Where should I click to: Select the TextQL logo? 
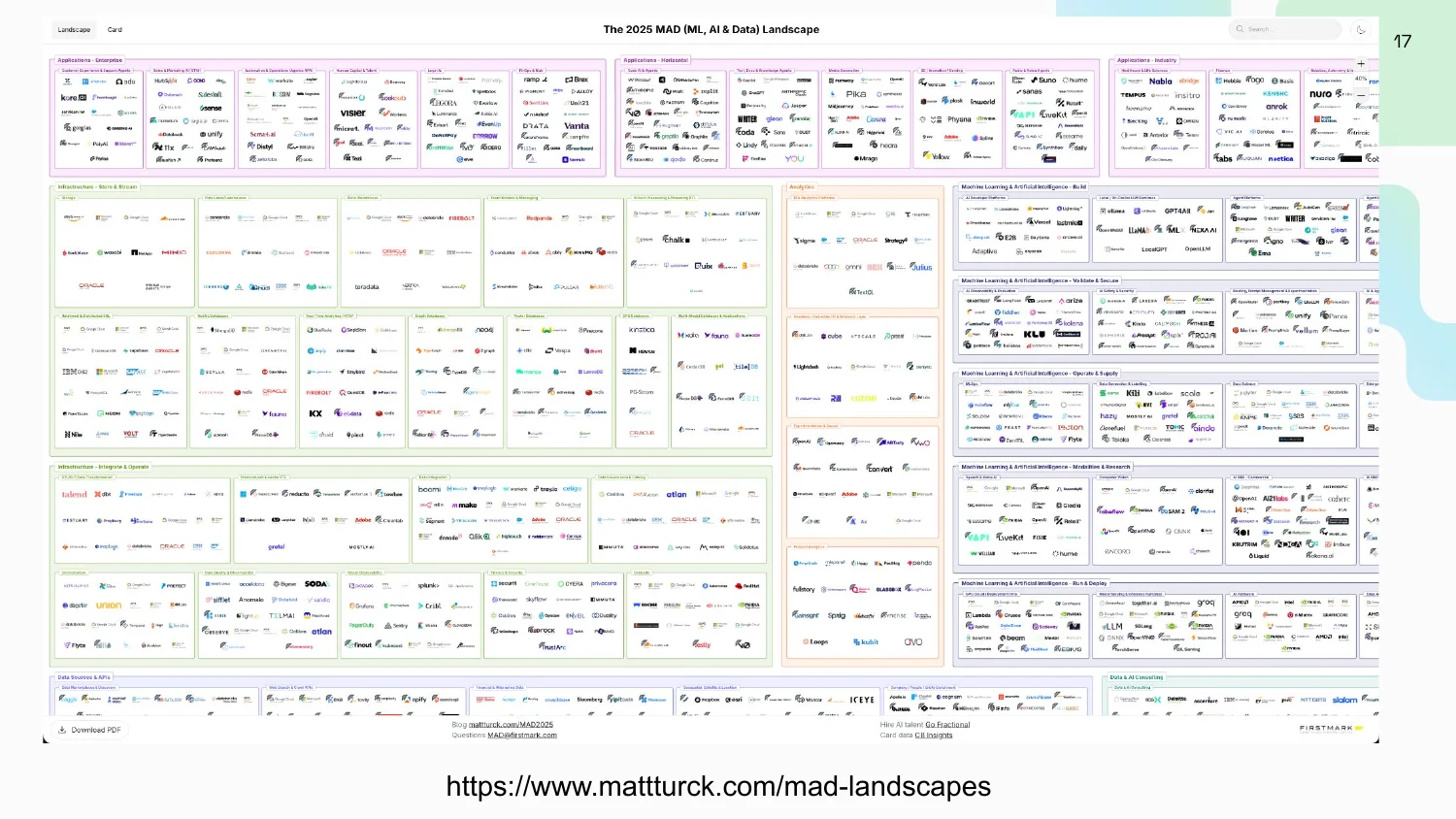[861, 291]
